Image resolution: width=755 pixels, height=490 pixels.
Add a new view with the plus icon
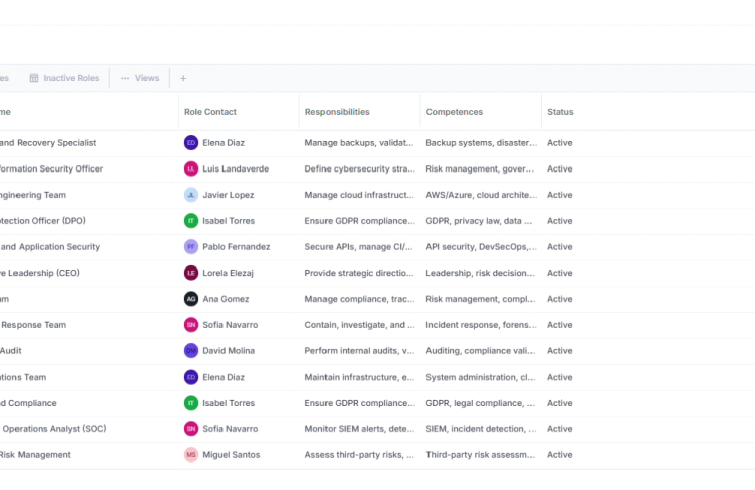(x=183, y=78)
